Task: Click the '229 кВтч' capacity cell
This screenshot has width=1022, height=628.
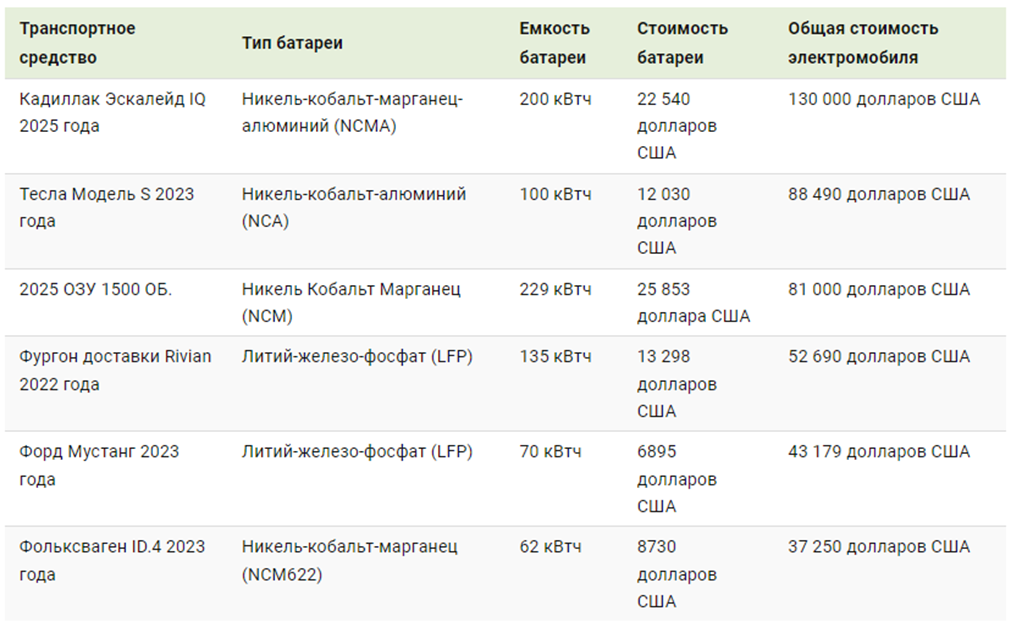Action: [x=555, y=289]
